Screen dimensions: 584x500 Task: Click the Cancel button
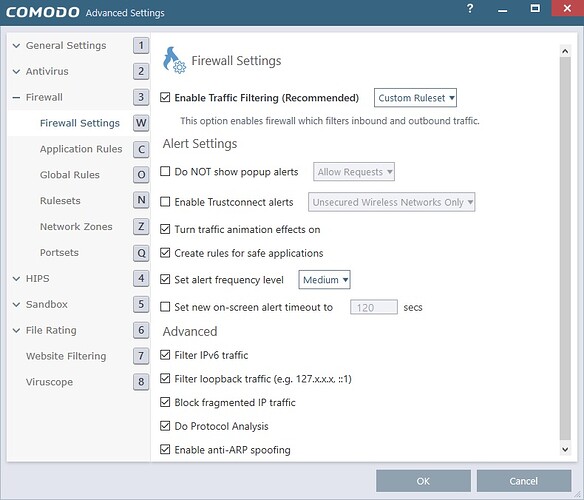coord(524,481)
